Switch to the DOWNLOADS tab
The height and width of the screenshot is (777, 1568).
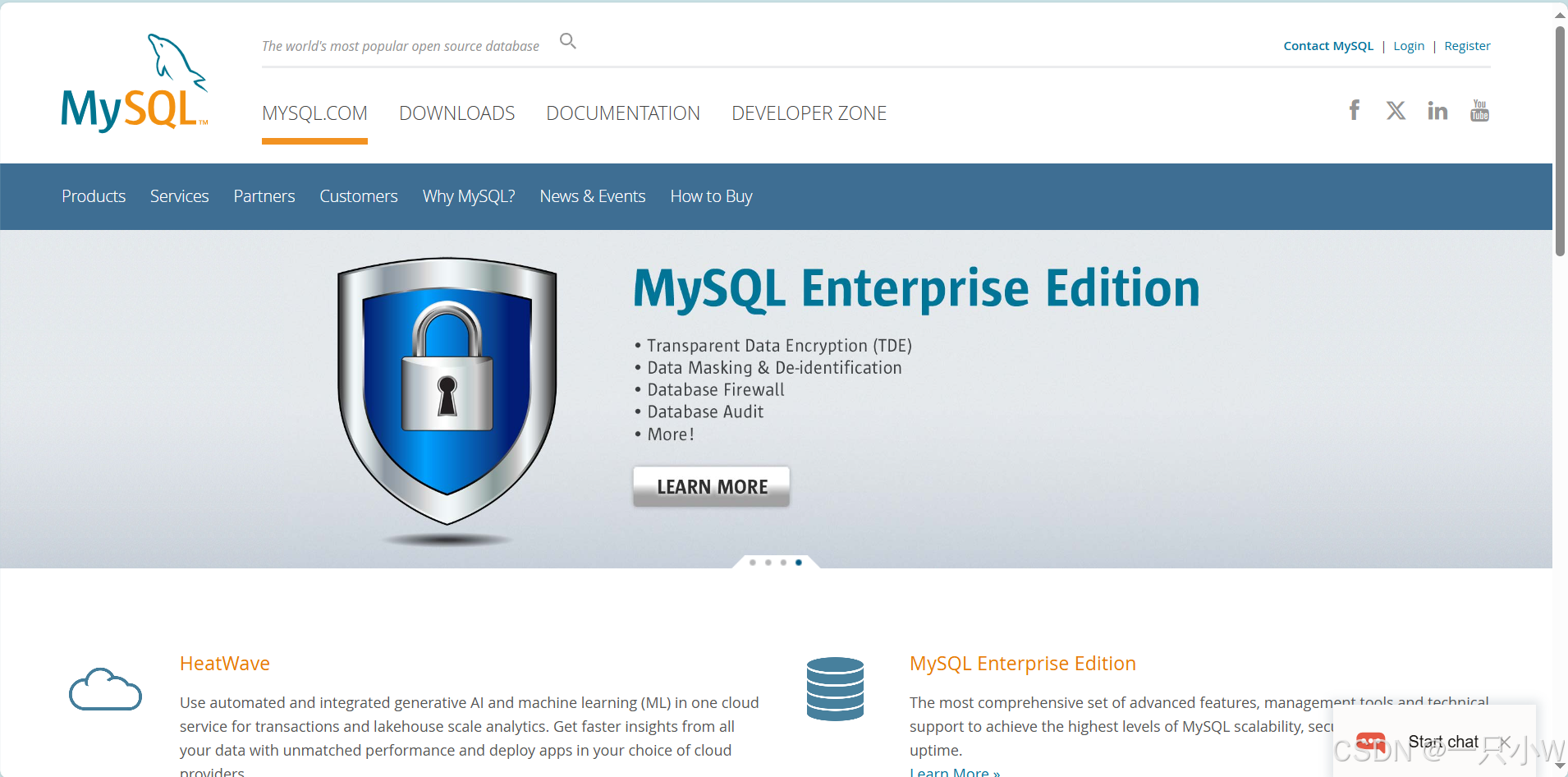tap(457, 113)
